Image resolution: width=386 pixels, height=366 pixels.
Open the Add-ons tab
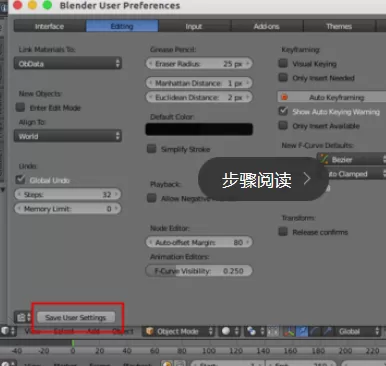267,26
